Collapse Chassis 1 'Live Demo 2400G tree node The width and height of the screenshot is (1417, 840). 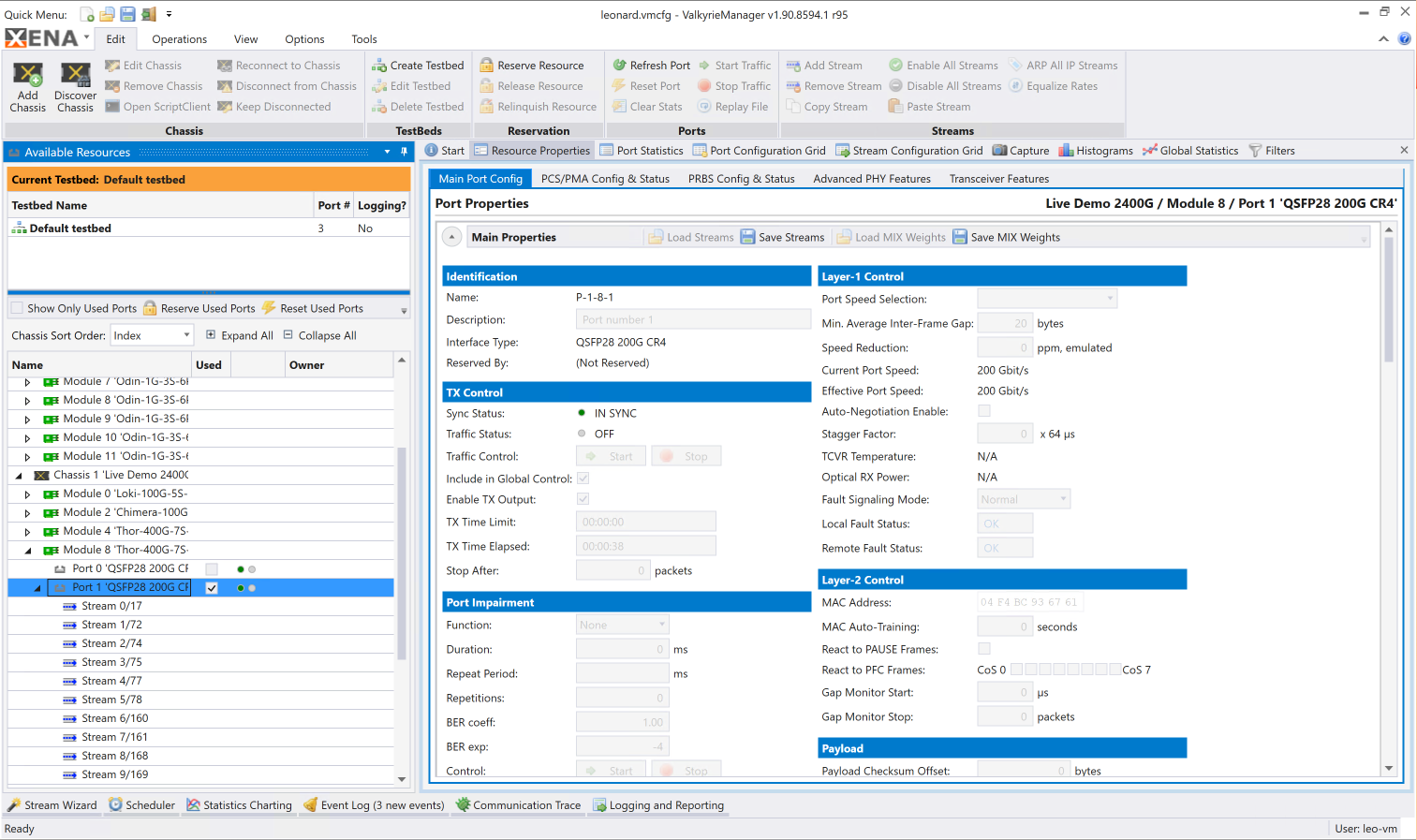tap(18, 476)
